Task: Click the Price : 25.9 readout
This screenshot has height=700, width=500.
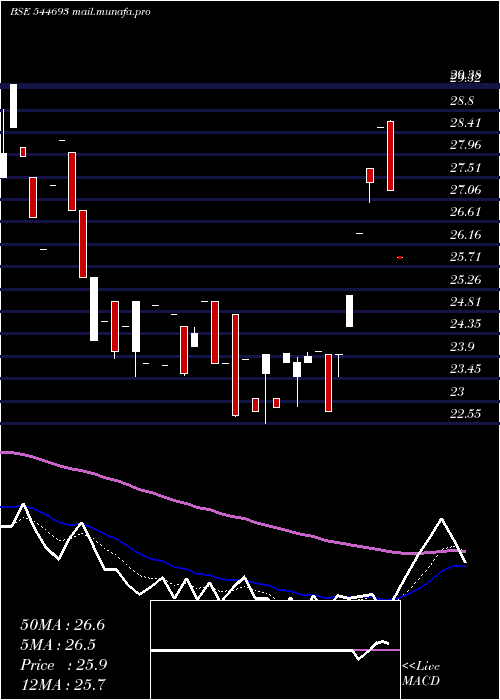Action: [63, 665]
